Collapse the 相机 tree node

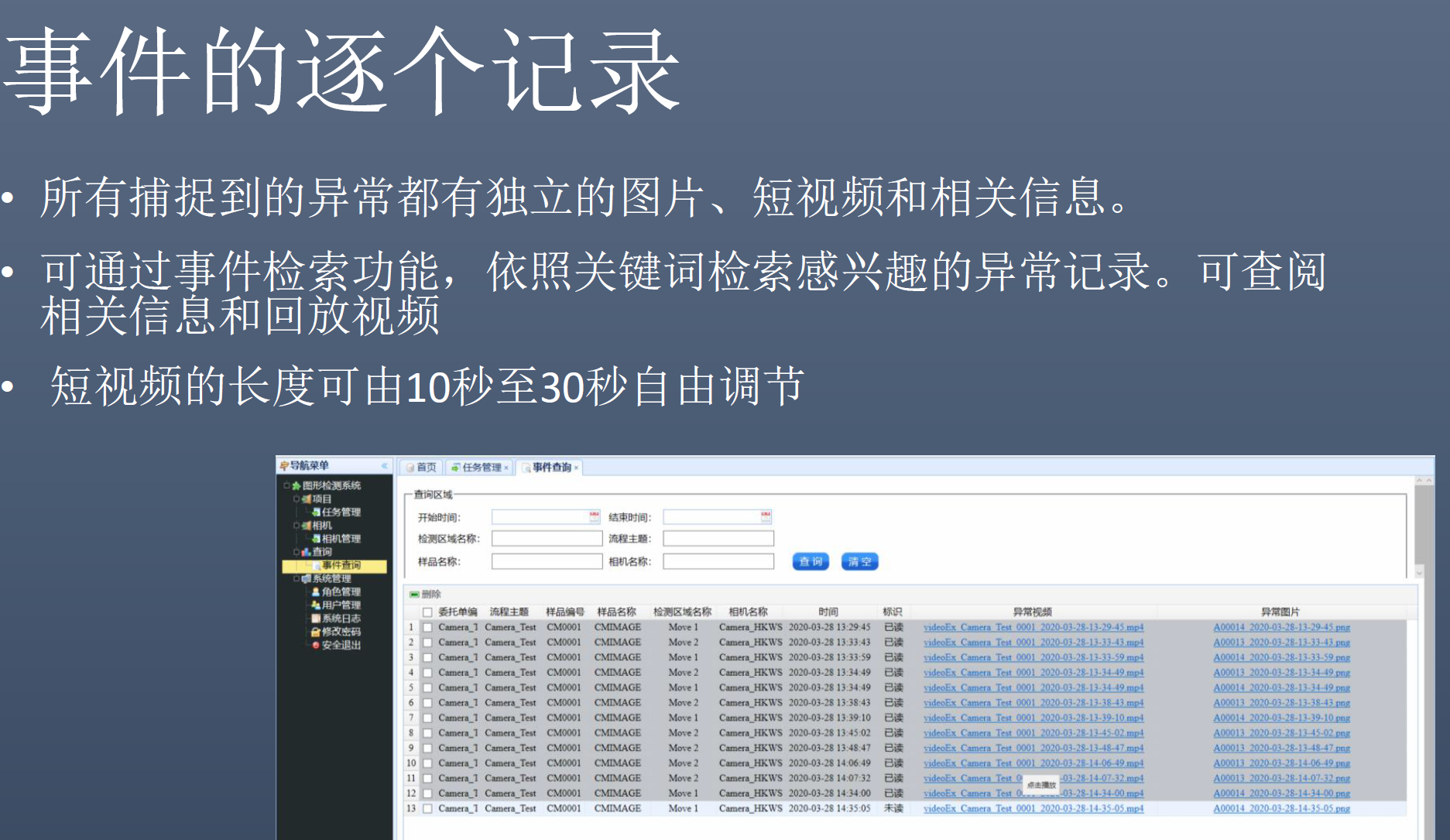click(x=297, y=526)
